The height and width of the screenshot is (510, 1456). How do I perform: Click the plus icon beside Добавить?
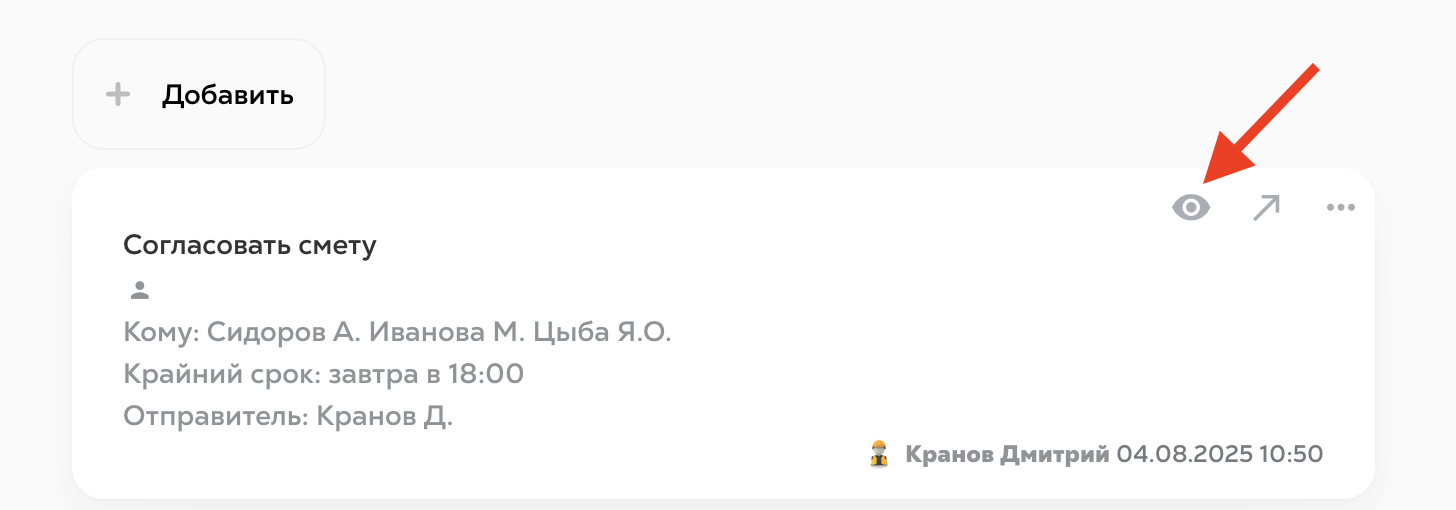(118, 95)
